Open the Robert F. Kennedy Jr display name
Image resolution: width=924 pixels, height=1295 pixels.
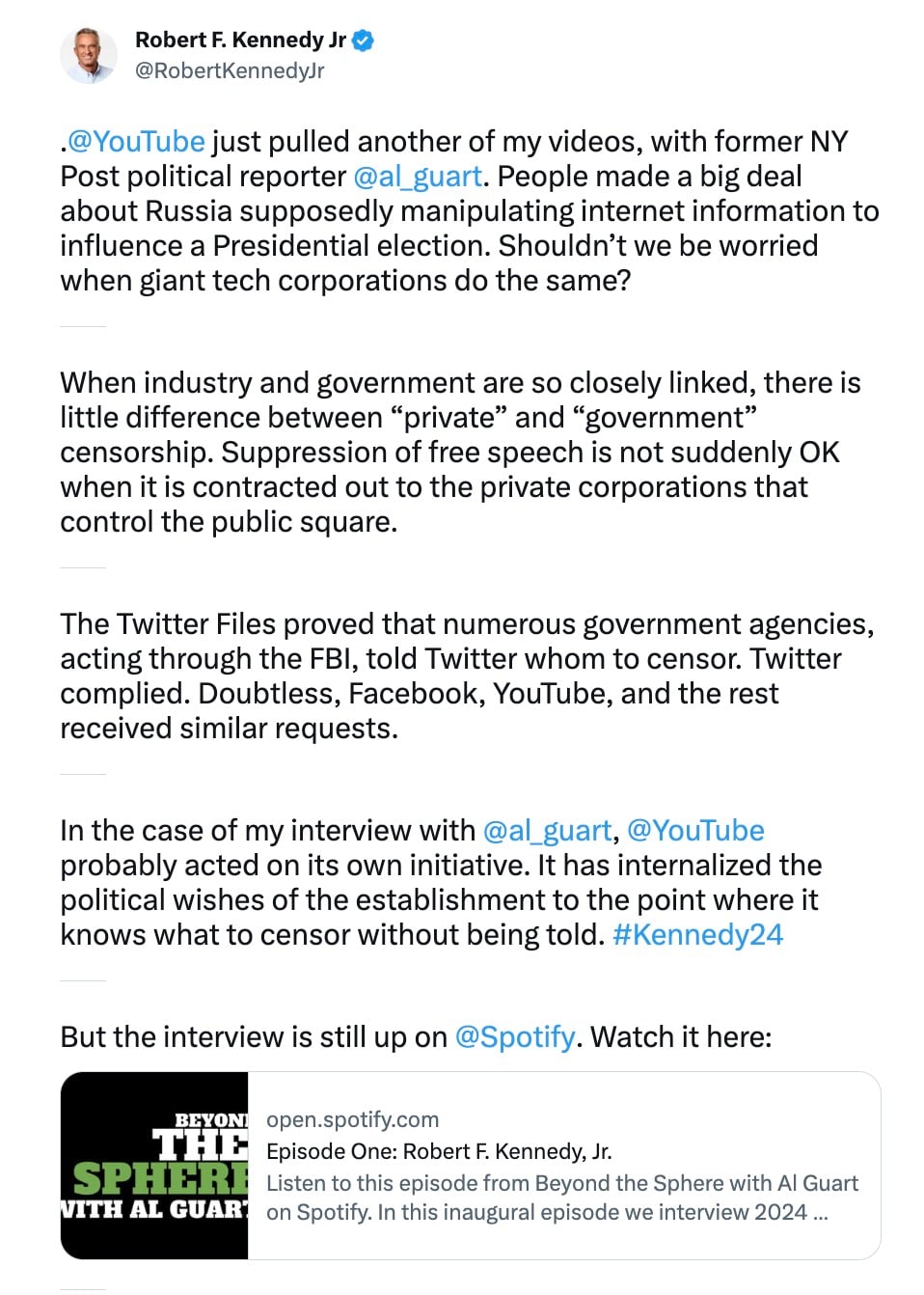point(240,41)
